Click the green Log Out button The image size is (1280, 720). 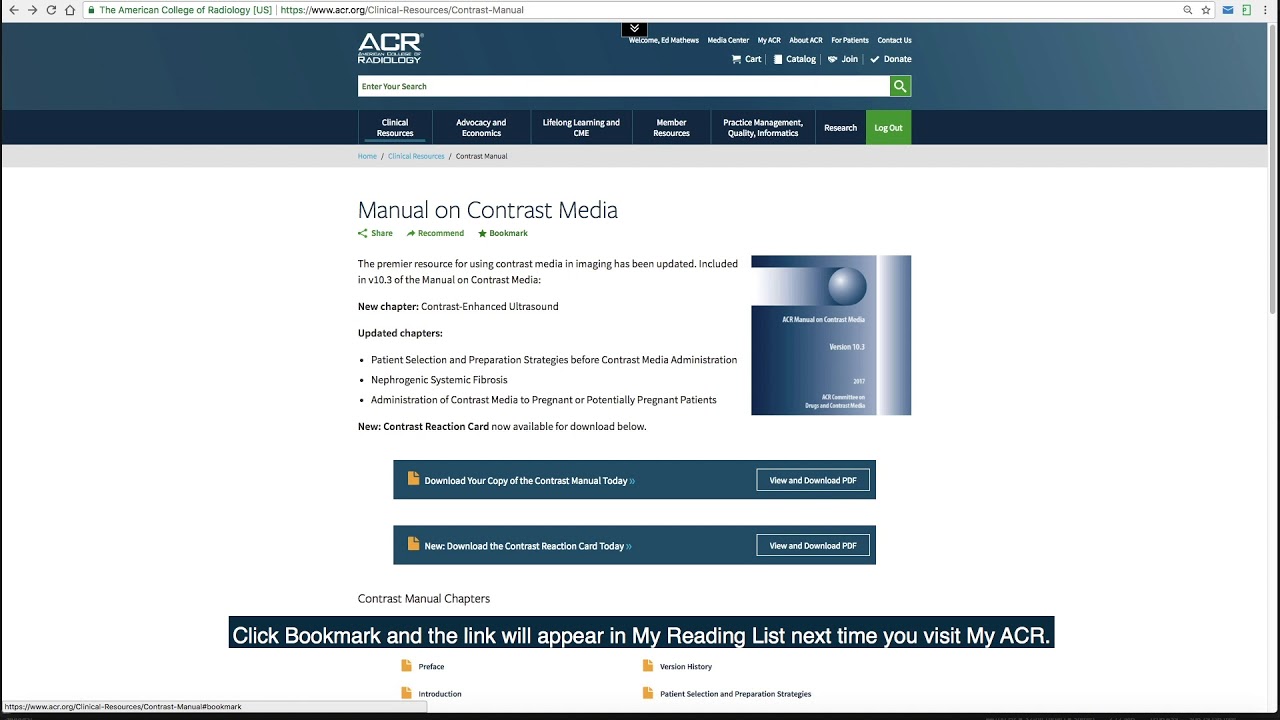click(888, 128)
